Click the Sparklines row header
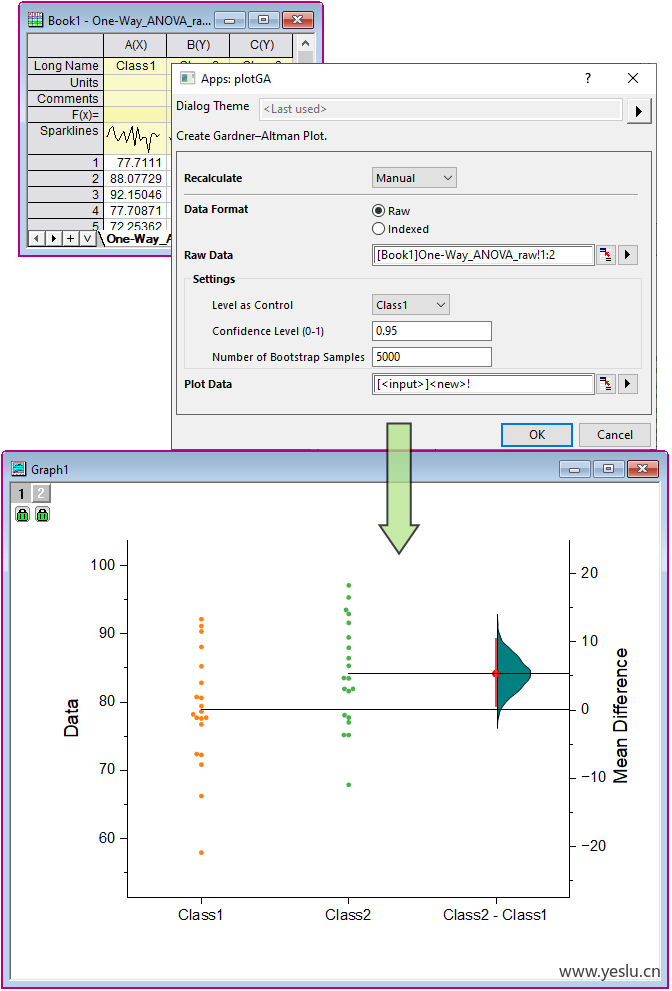Screen dimensions: 672x991 65,139
